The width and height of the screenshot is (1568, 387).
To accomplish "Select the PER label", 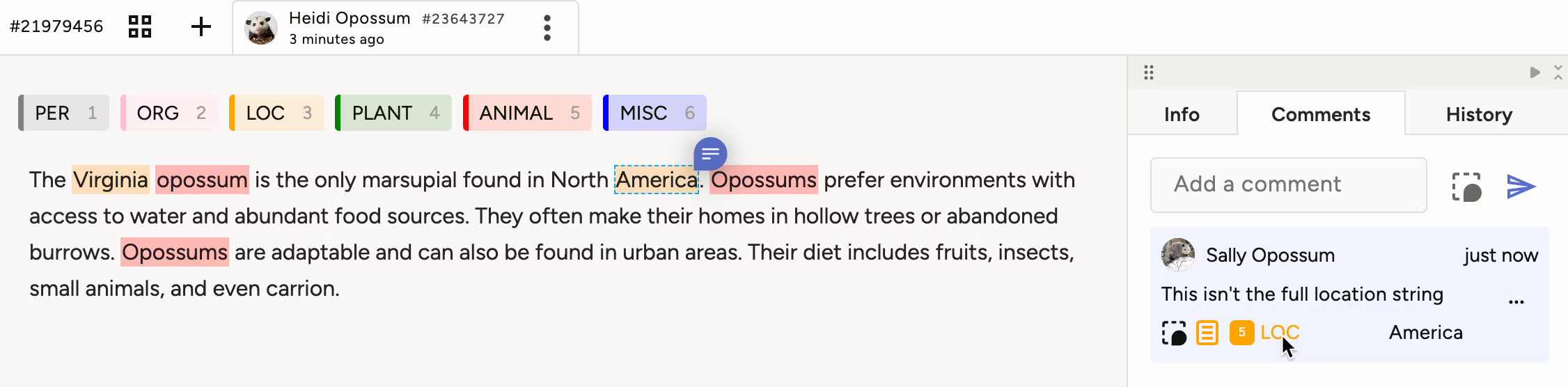I will click(x=64, y=113).
